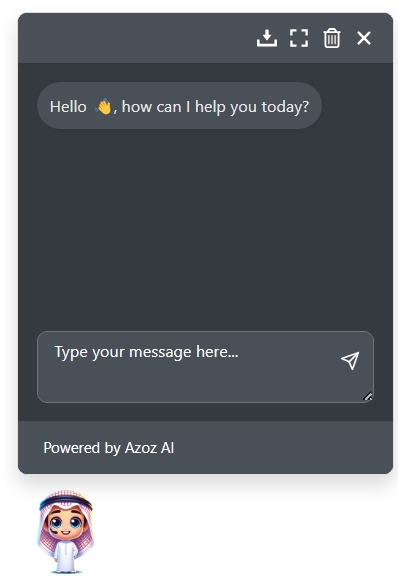Image resolution: width=398 pixels, height=580 pixels.
Task: Grab the textarea resize handle corner
Action: [368, 397]
